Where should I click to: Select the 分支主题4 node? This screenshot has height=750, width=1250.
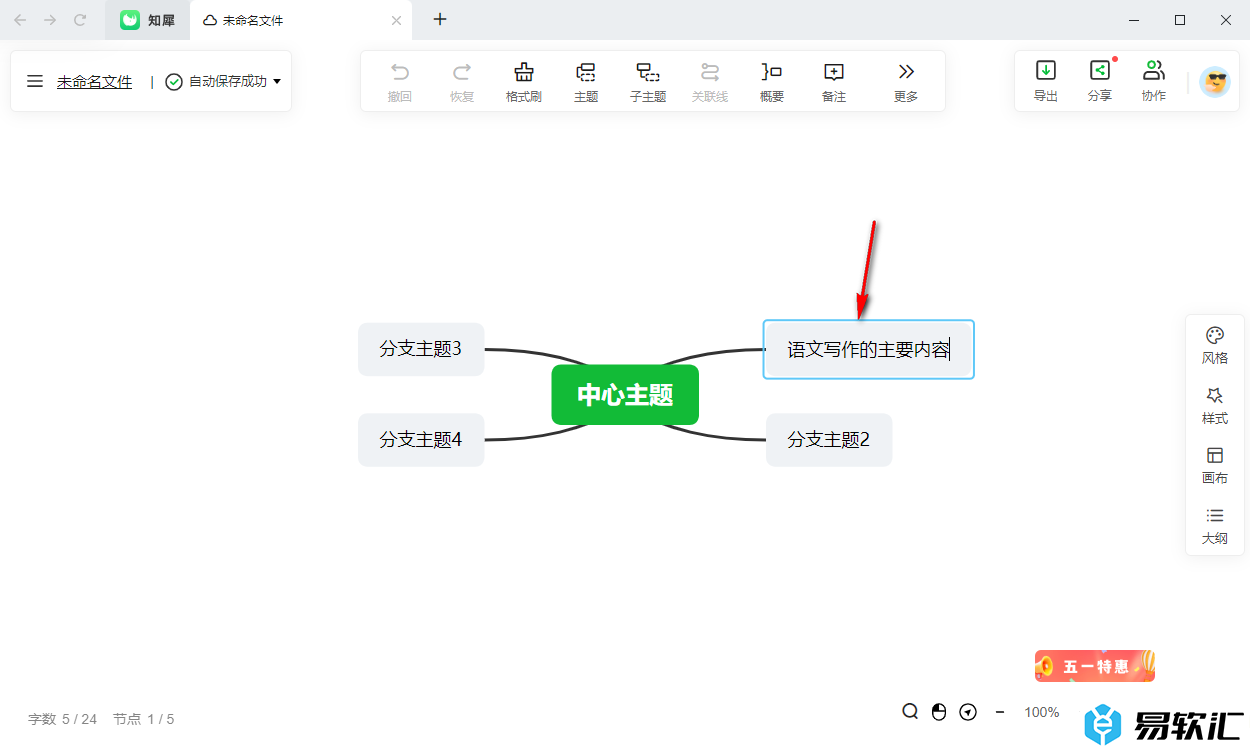(x=421, y=439)
